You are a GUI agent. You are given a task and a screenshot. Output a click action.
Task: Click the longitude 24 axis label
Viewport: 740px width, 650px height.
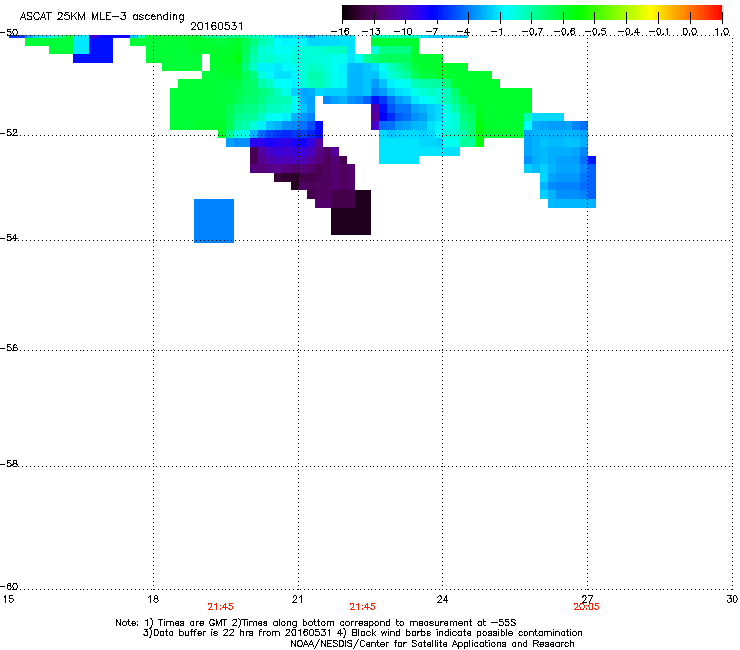(x=442, y=599)
